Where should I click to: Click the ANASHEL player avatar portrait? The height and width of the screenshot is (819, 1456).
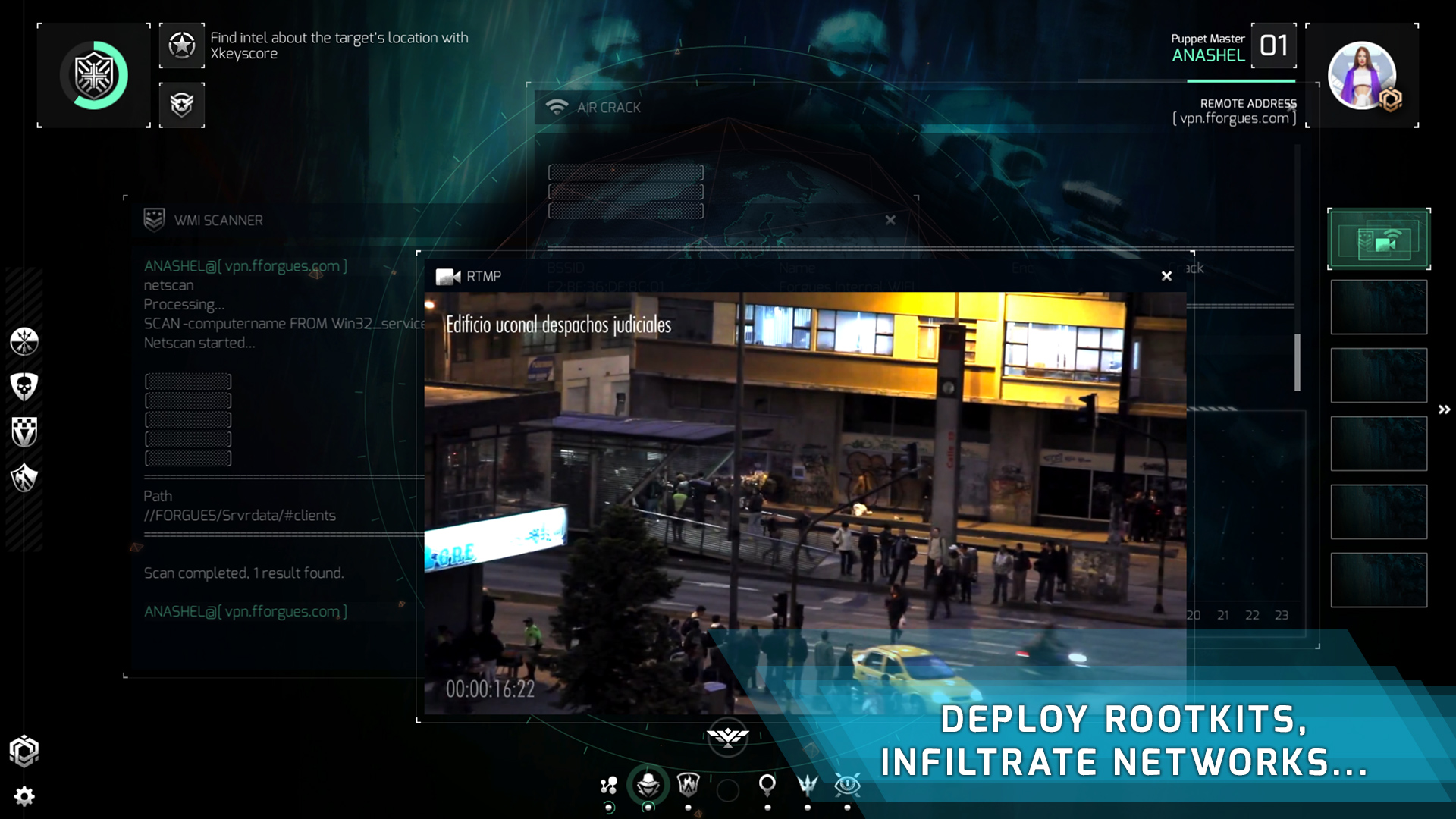pyautogui.click(x=1362, y=75)
